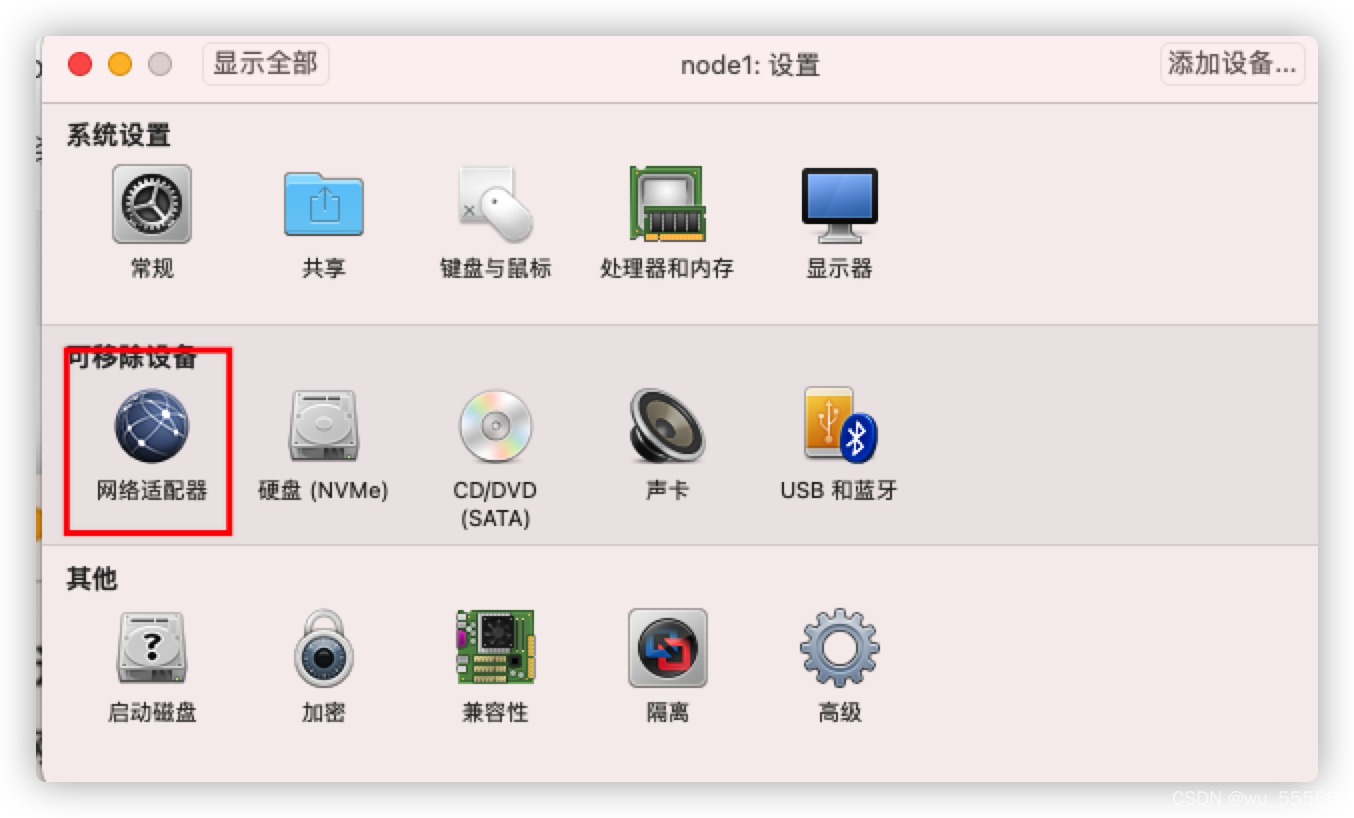The width and height of the screenshot is (1354, 818).
Task: Open the 高级 advanced gear icon
Action: 840,648
